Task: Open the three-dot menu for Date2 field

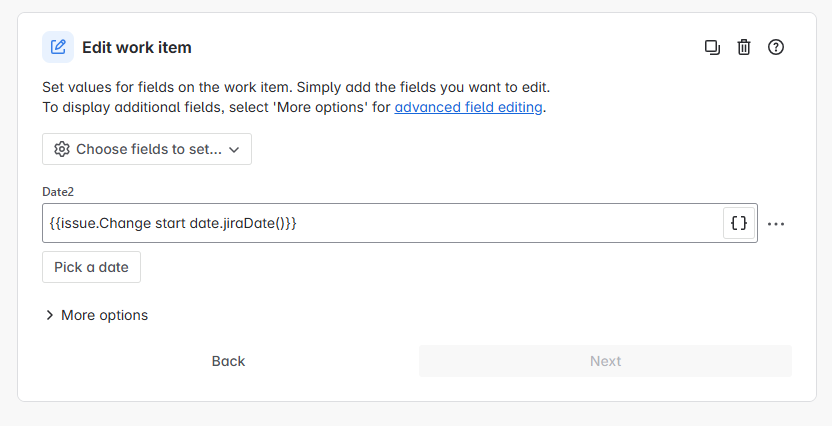Action: tap(776, 224)
